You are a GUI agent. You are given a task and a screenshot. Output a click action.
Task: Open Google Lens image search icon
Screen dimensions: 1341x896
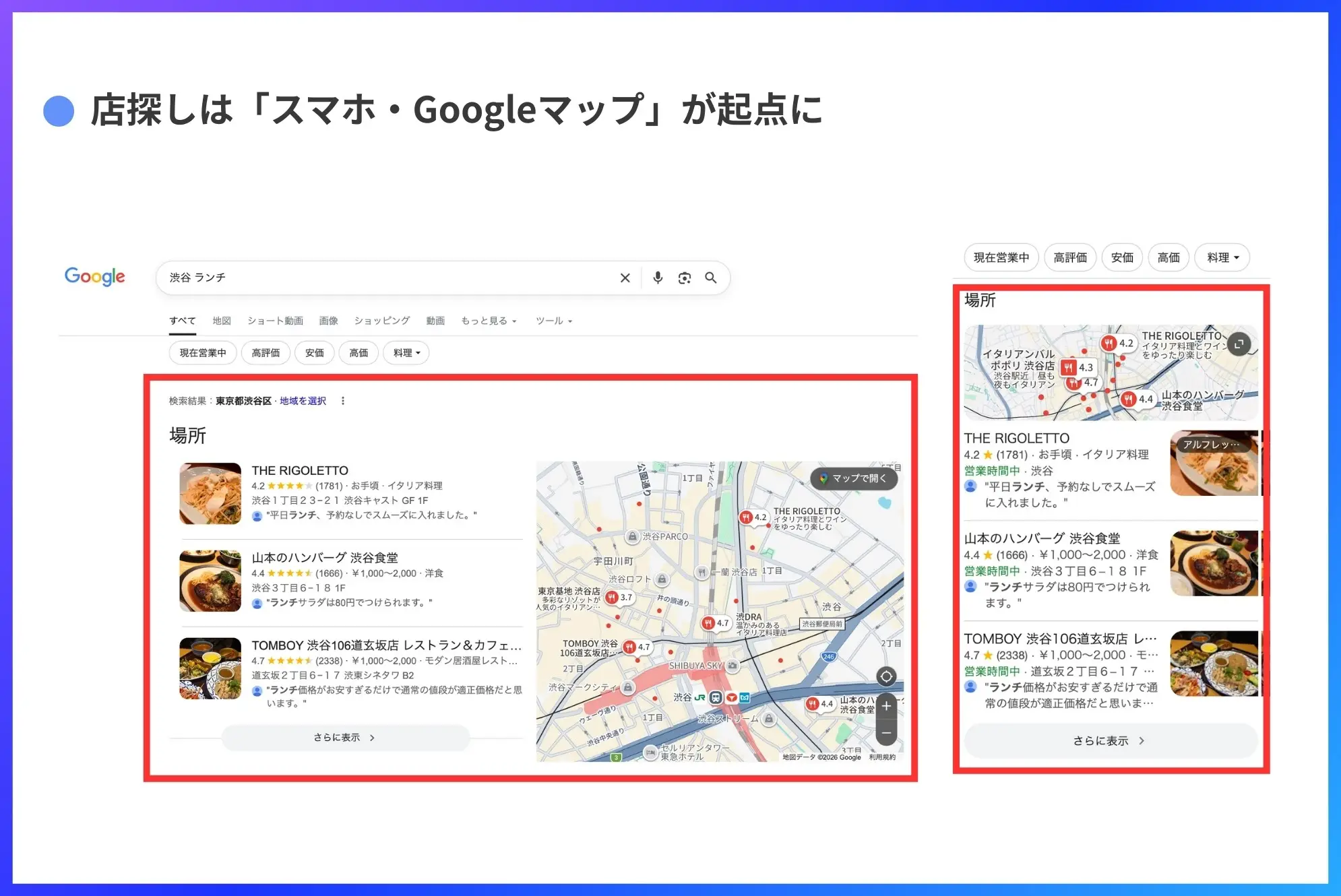point(685,278)
